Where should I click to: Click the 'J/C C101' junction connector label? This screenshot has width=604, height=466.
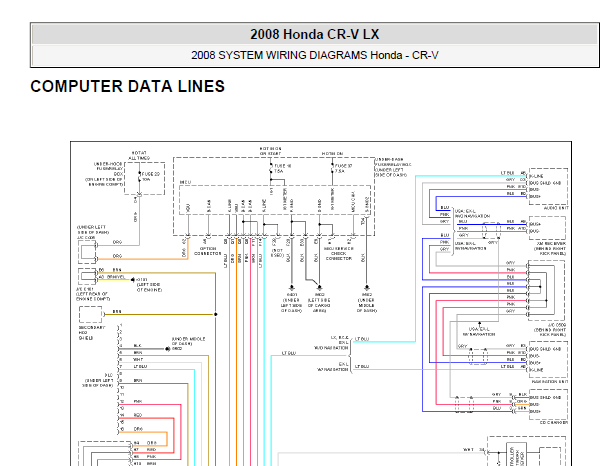click(x=84, y=288)
